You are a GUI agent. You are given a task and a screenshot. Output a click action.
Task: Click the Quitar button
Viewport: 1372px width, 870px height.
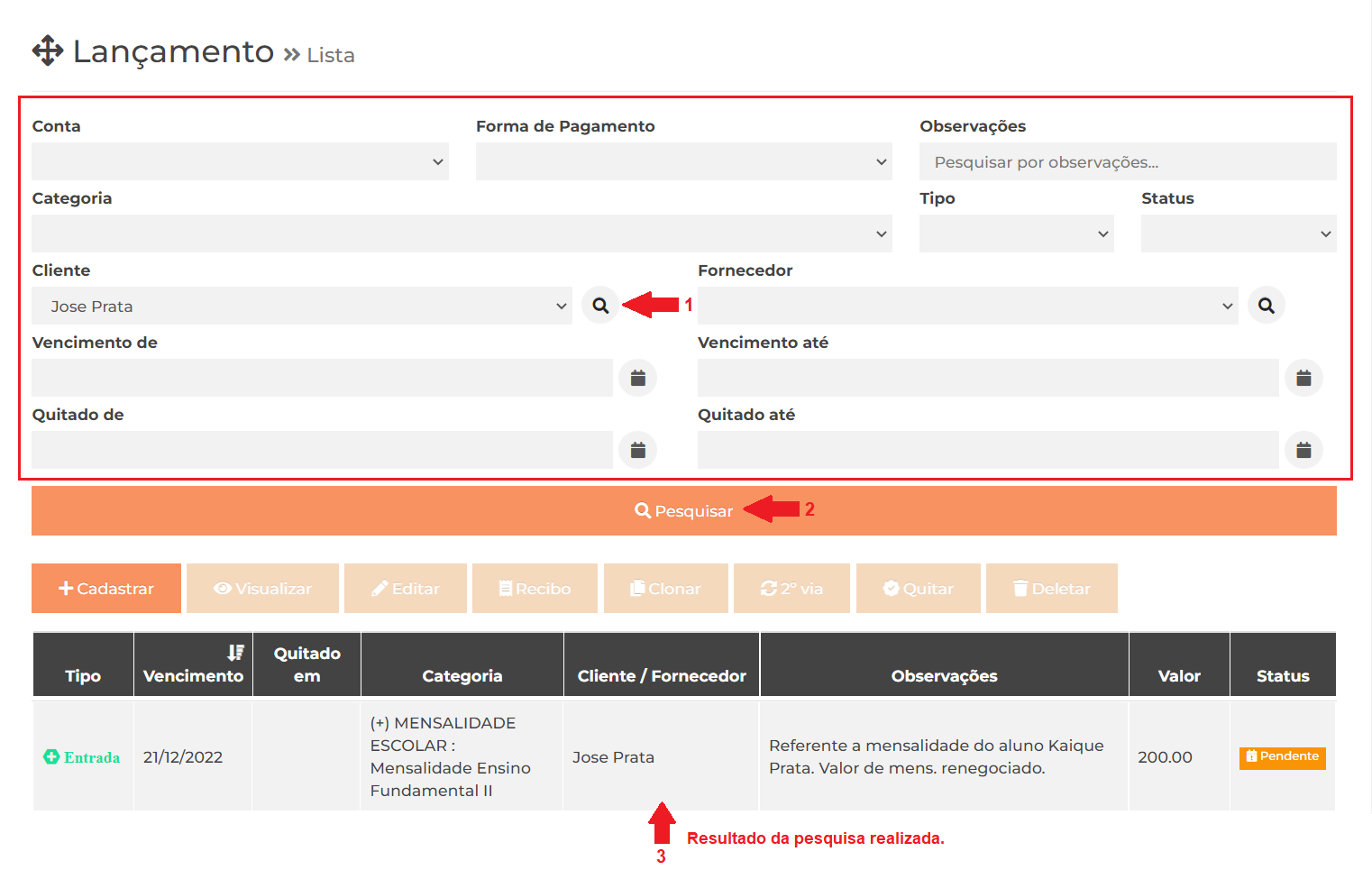pyautogui.click(x=919, y=588)
